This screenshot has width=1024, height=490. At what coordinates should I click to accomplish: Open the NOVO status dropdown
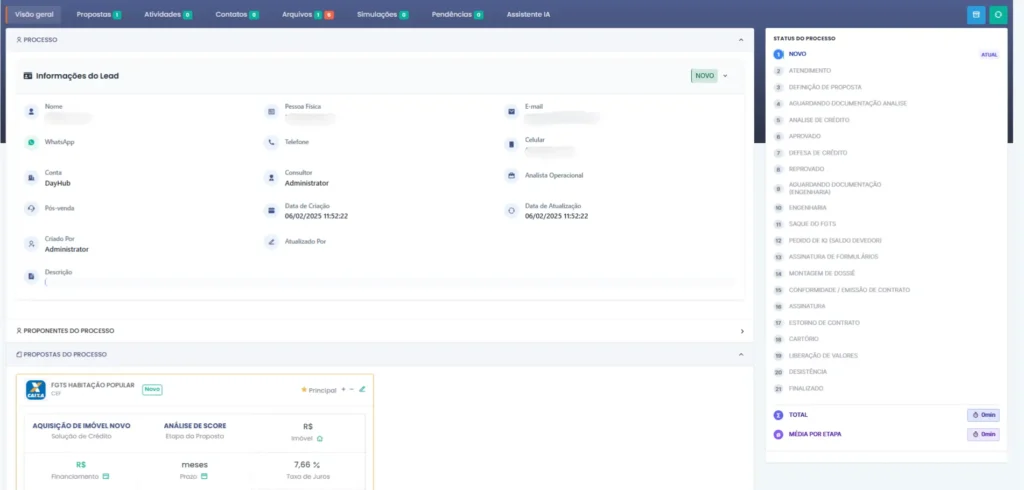coord(724,75)
